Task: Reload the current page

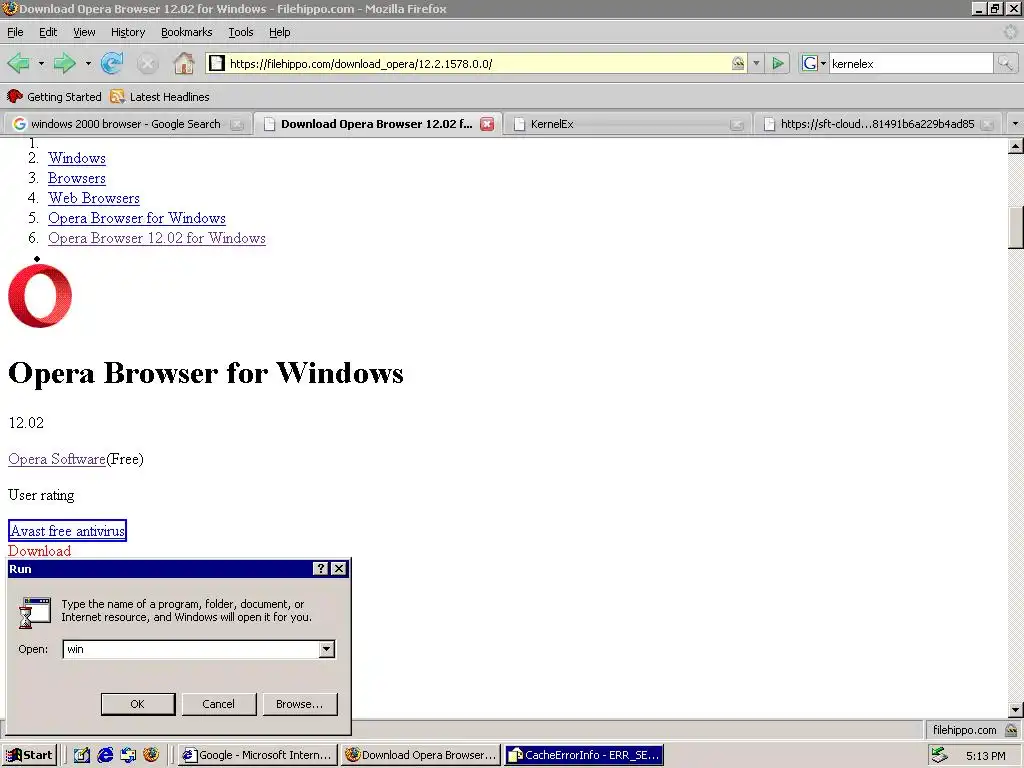Action: tap(112, 63)
